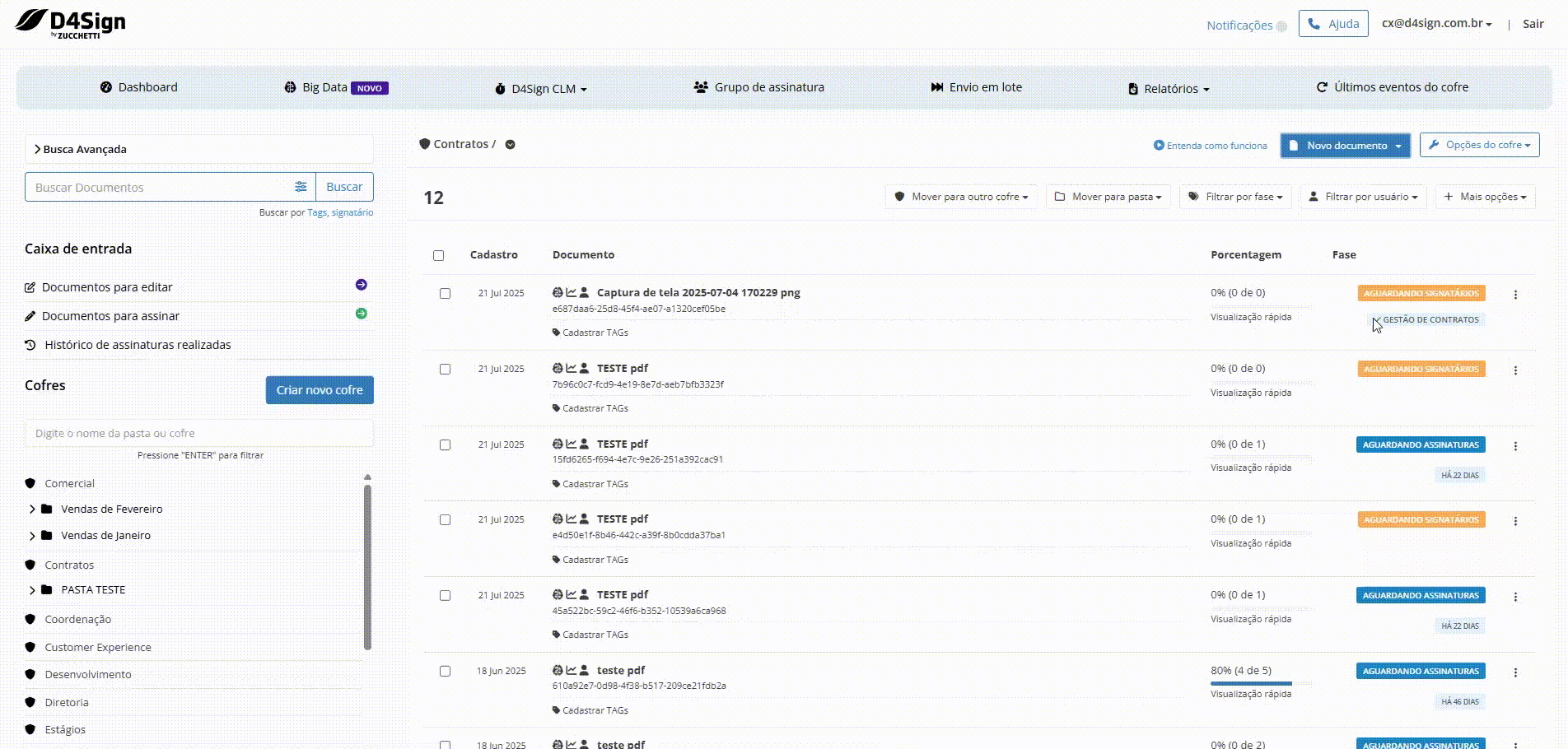This screenshot has height=749, width=1568.
Task: Click Criar novo cofre
Action: tap(320, 390)
